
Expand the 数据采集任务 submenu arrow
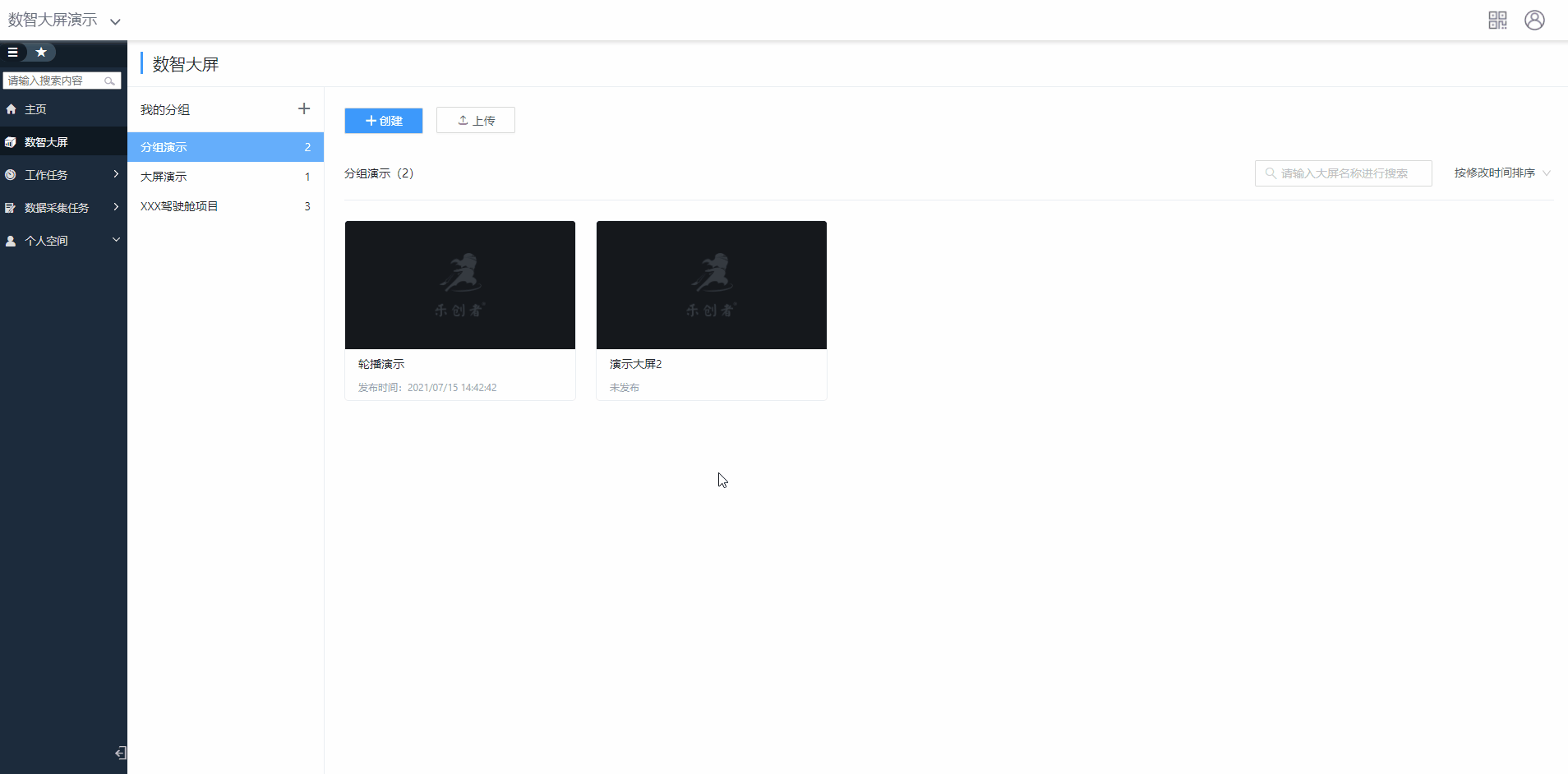pyautogui.click(x=116, y=207)
